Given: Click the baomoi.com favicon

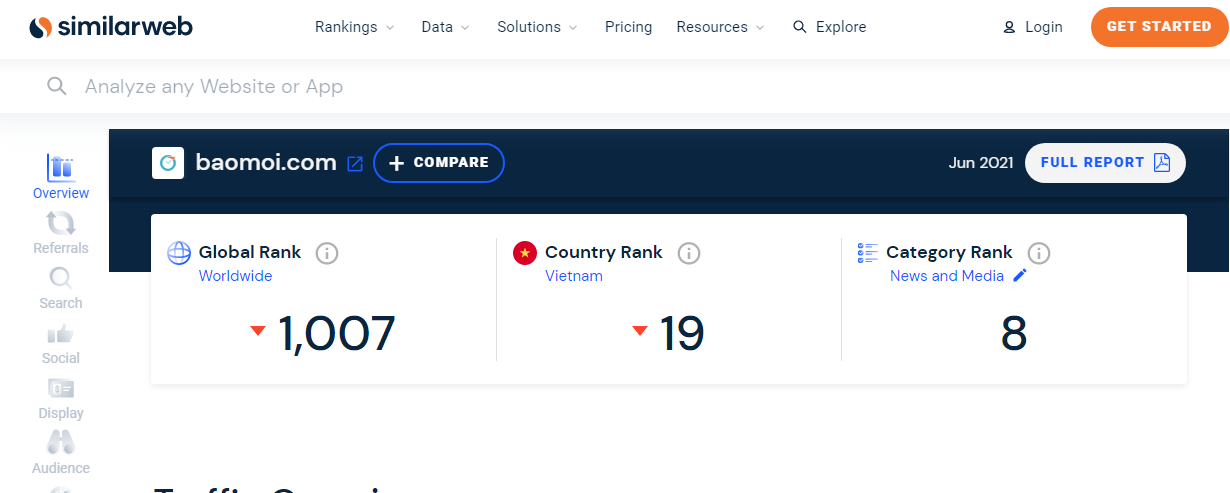Looking at the screenshot, I should pyautogui.click(x=168, y=163).
